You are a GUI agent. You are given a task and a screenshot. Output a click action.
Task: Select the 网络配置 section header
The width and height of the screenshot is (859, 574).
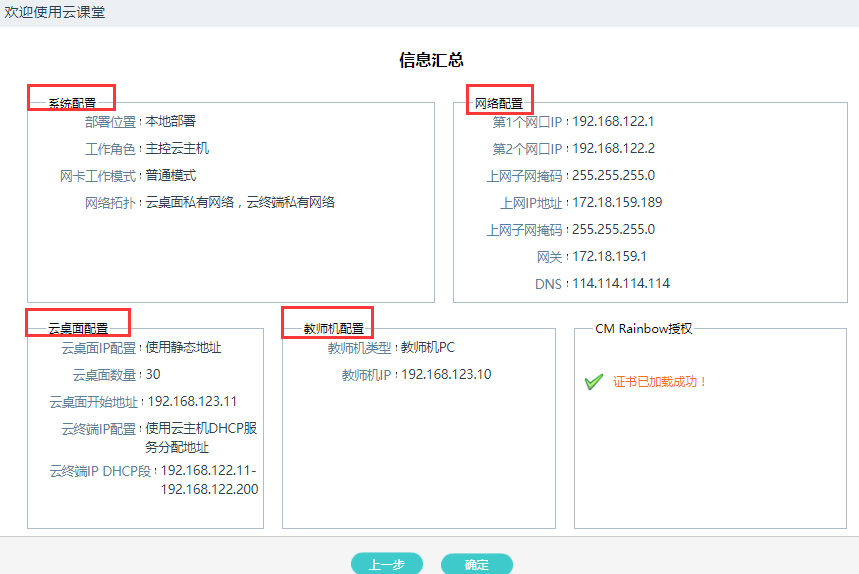coord(499,103)
